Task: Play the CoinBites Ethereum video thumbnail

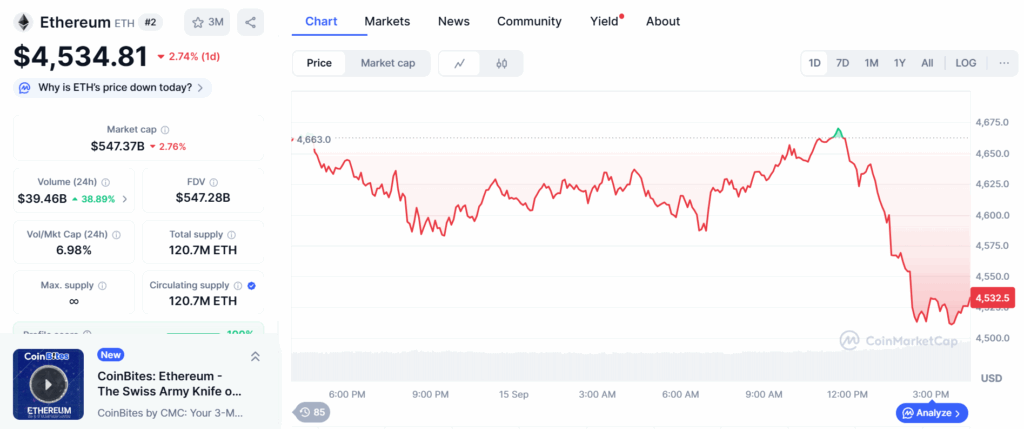Action: point(48,384)
